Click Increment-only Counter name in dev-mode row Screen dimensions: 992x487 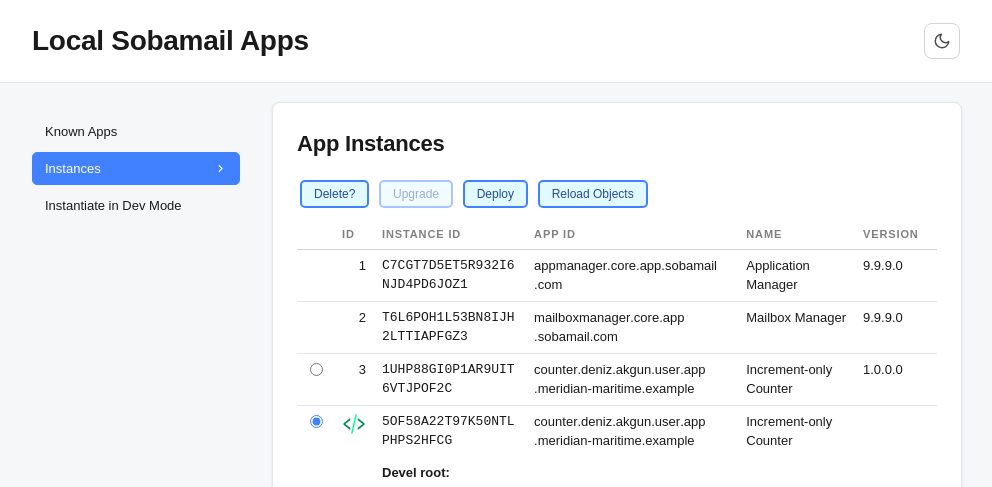click(789, 431)
